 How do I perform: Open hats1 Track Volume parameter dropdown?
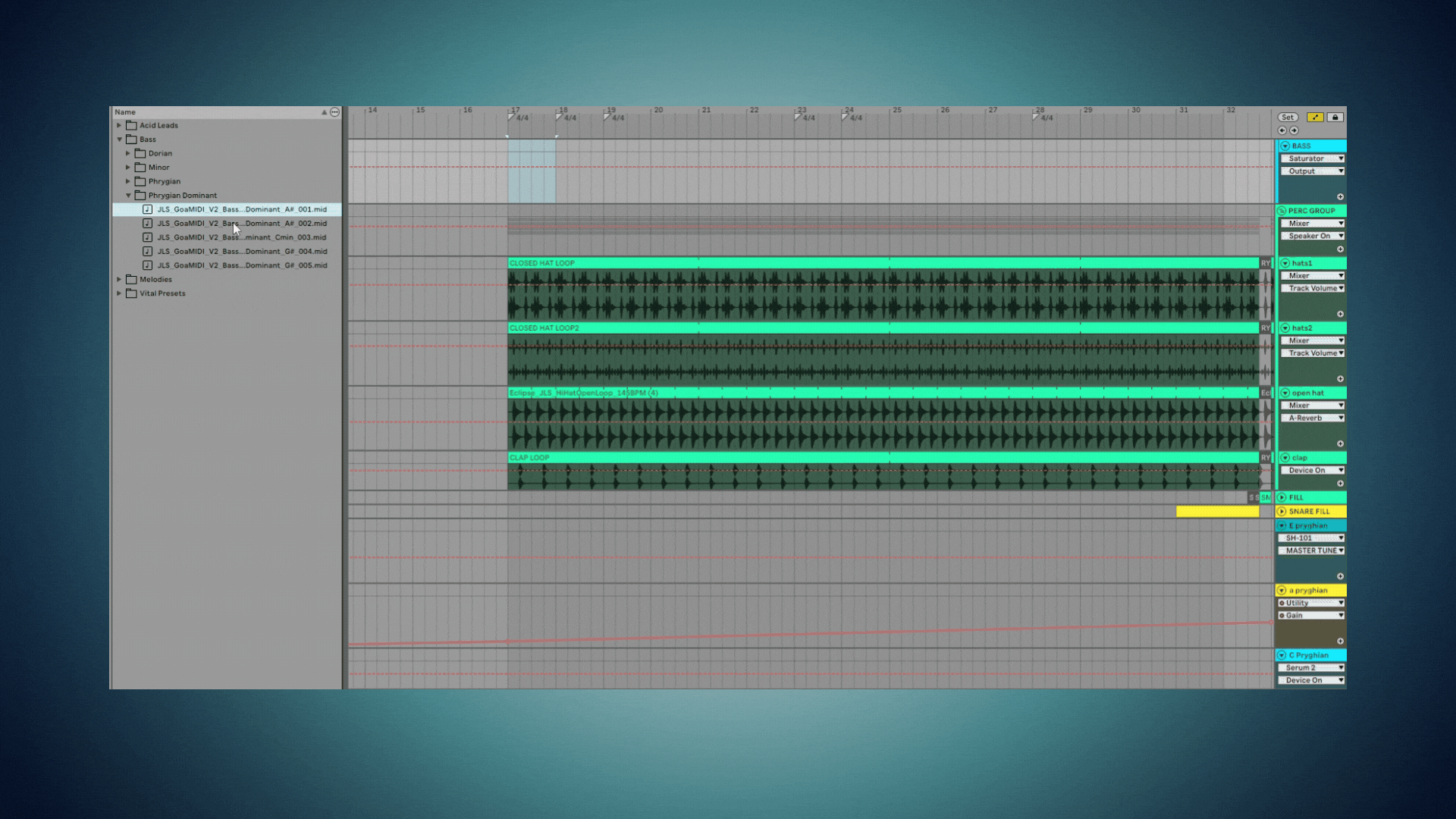(1313, 288)
